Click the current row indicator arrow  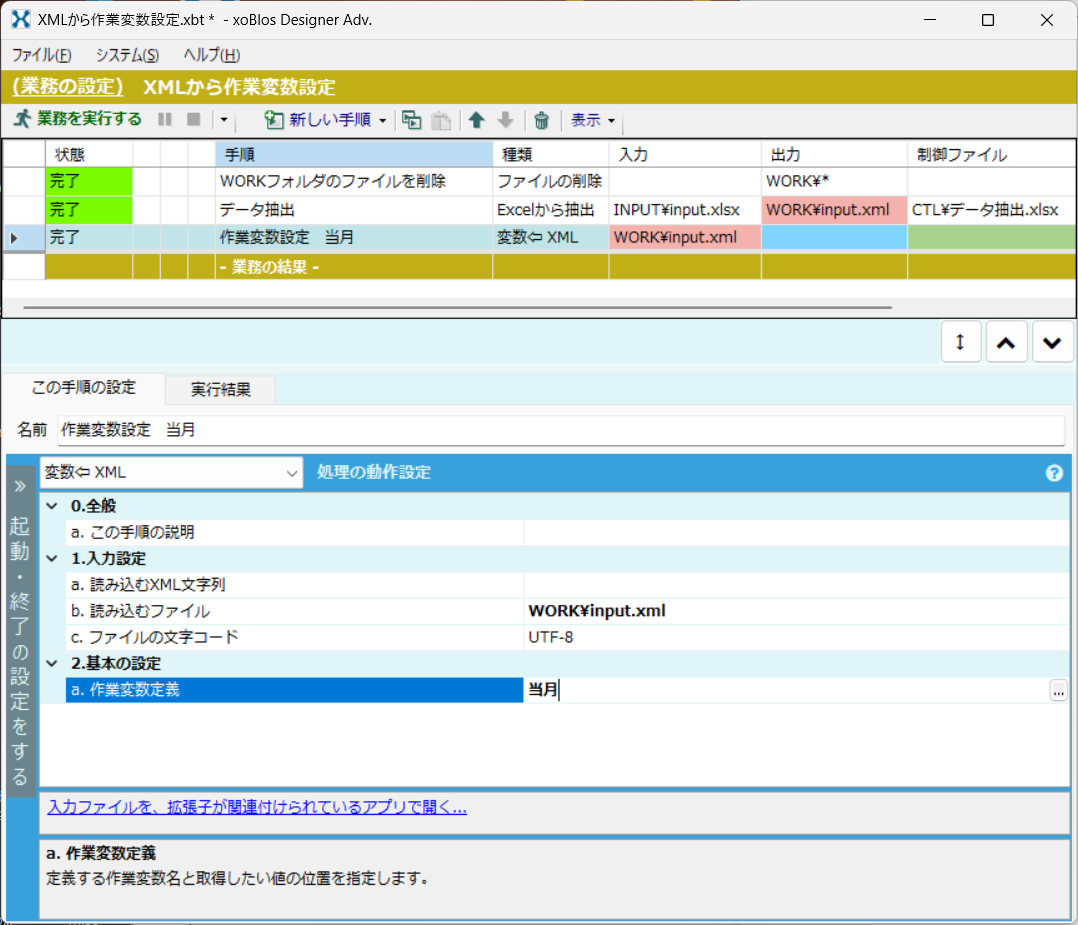point(14,239)
